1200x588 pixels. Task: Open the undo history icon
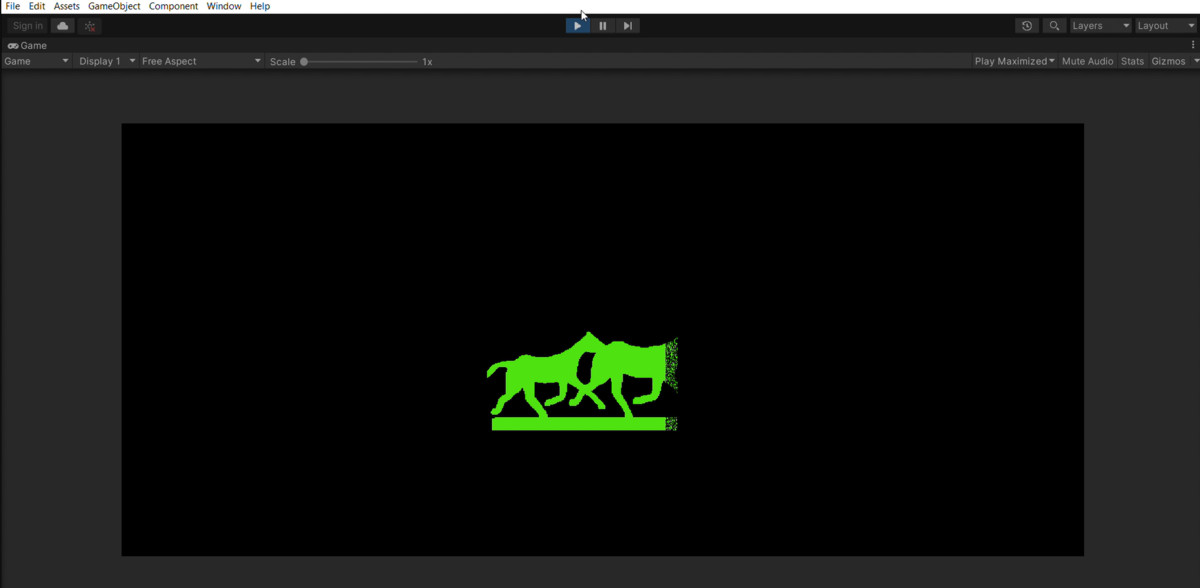point(1027,26)
